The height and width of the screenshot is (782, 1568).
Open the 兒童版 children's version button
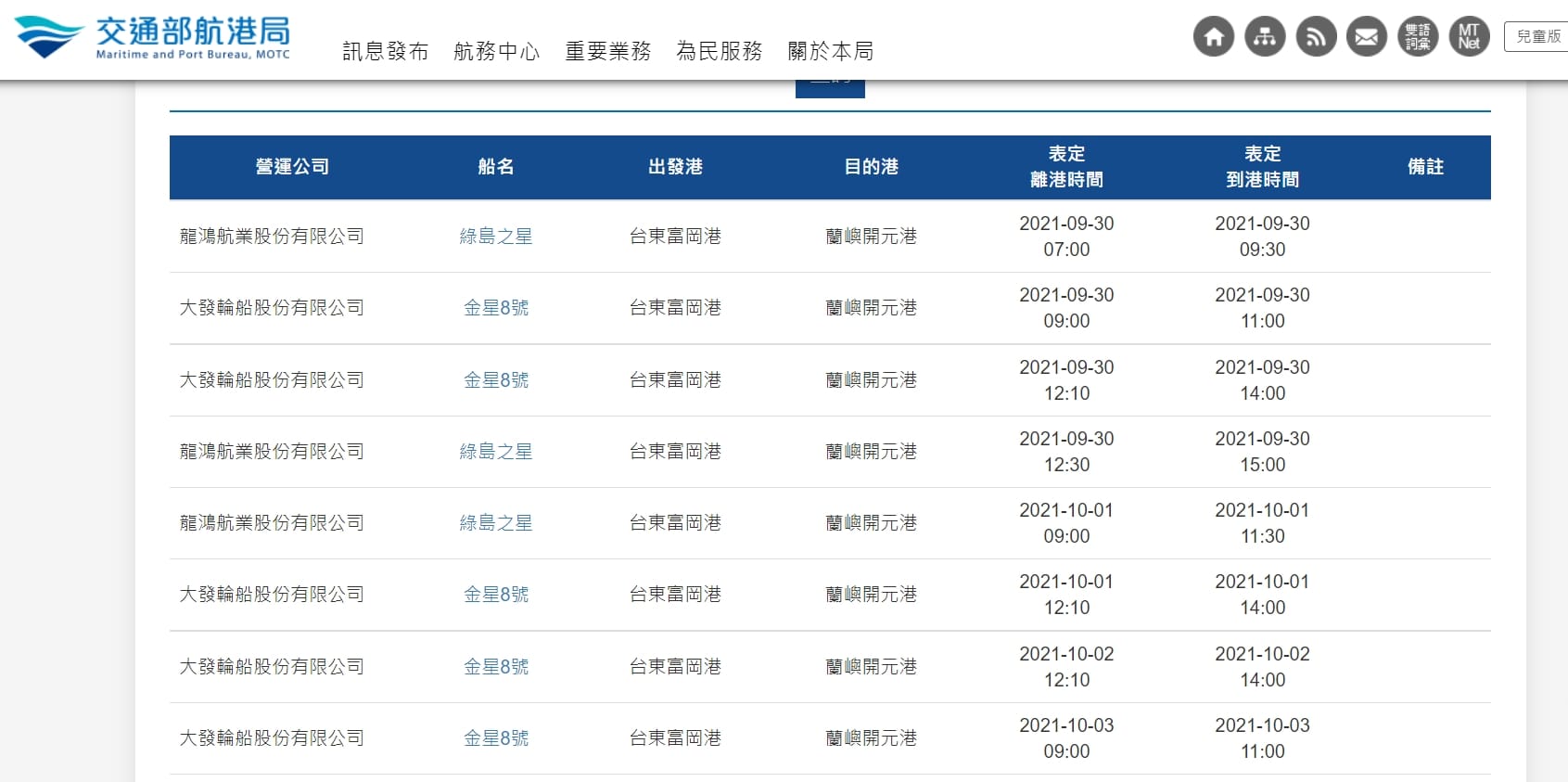[1537, 37]
